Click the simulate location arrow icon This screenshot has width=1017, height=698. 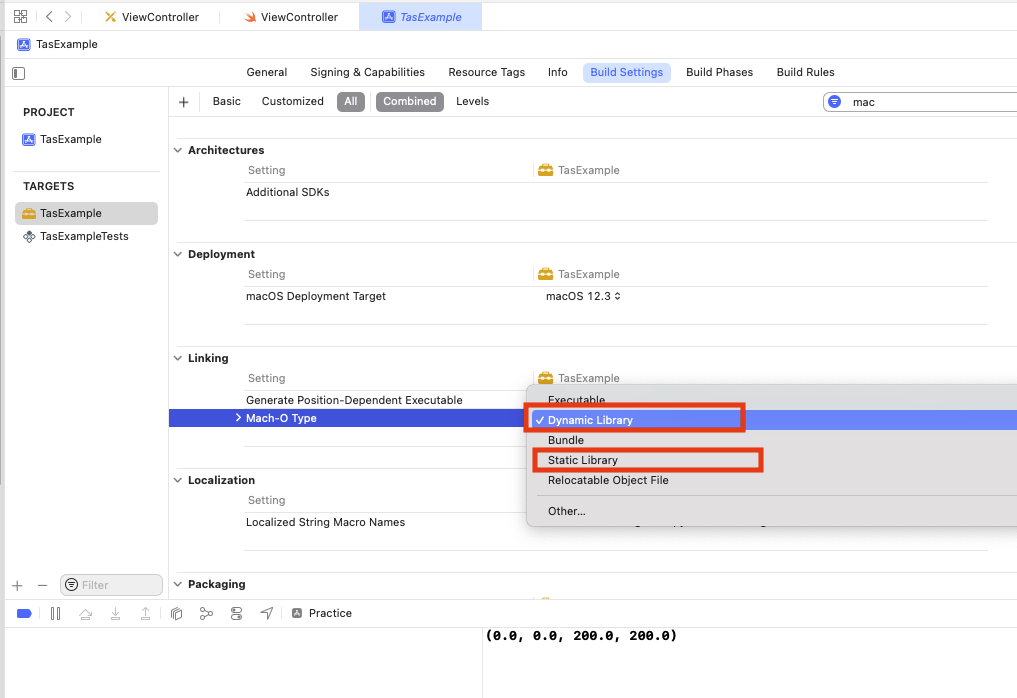[x=267, y=613]
